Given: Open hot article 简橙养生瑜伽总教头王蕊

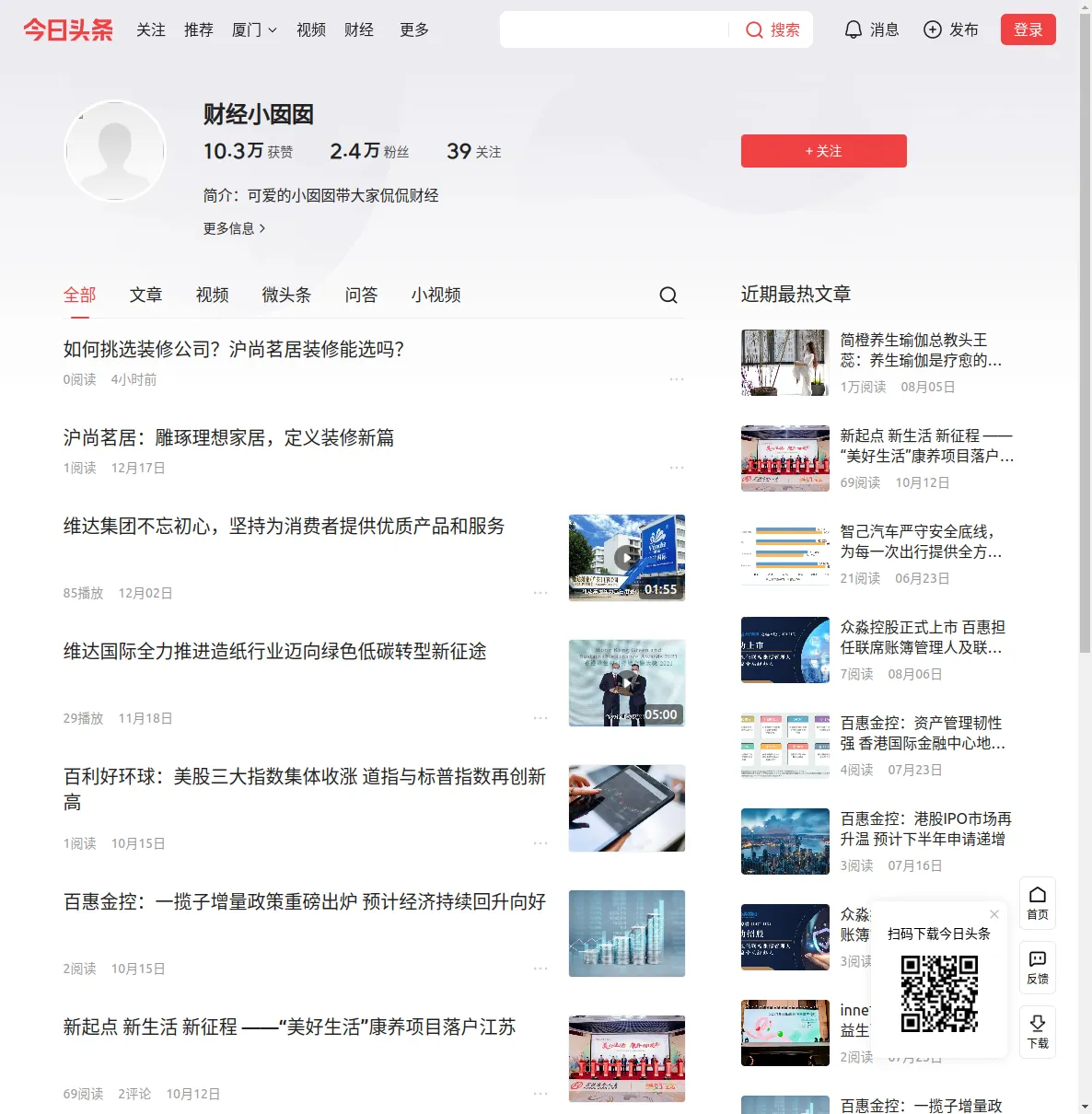Looking at the screenshot, I should pyautogui.click(x=922, y=351).
